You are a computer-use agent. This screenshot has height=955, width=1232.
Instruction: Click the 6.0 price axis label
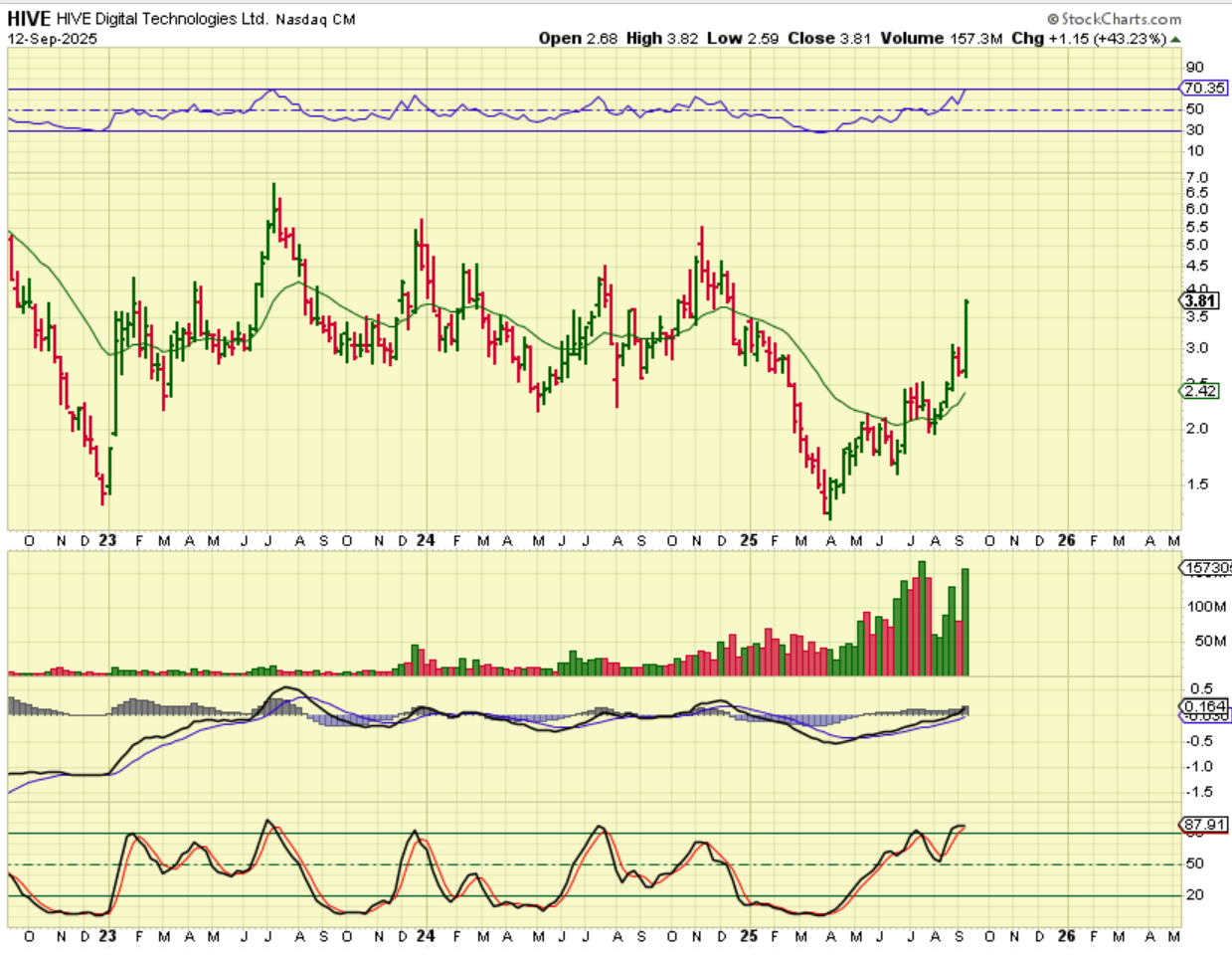(1196, 209)
